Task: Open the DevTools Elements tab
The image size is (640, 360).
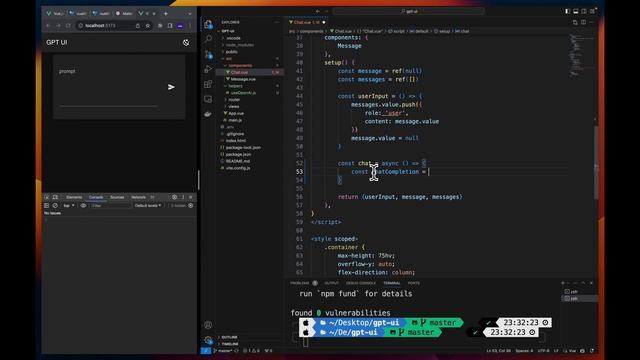Action: pos(74,197)
